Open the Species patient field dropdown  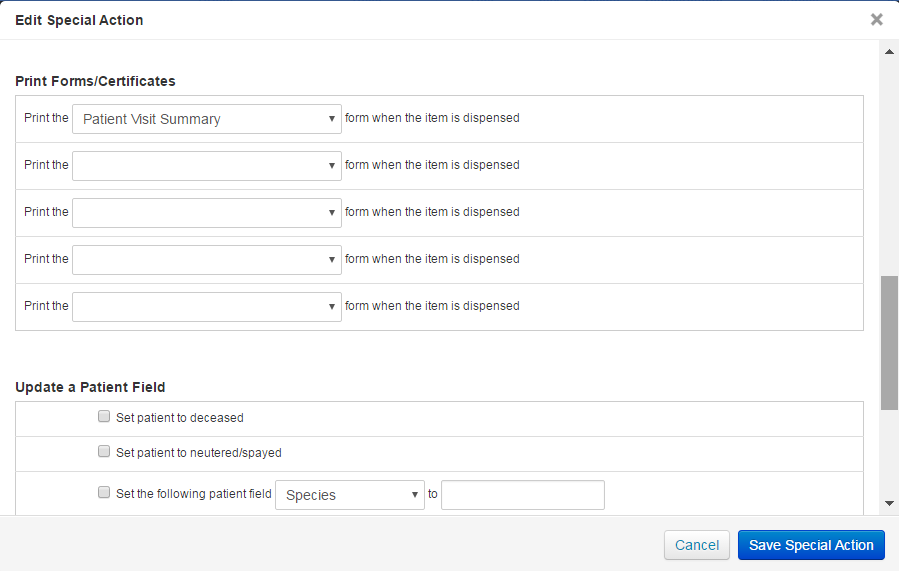(x=350, y=495)
